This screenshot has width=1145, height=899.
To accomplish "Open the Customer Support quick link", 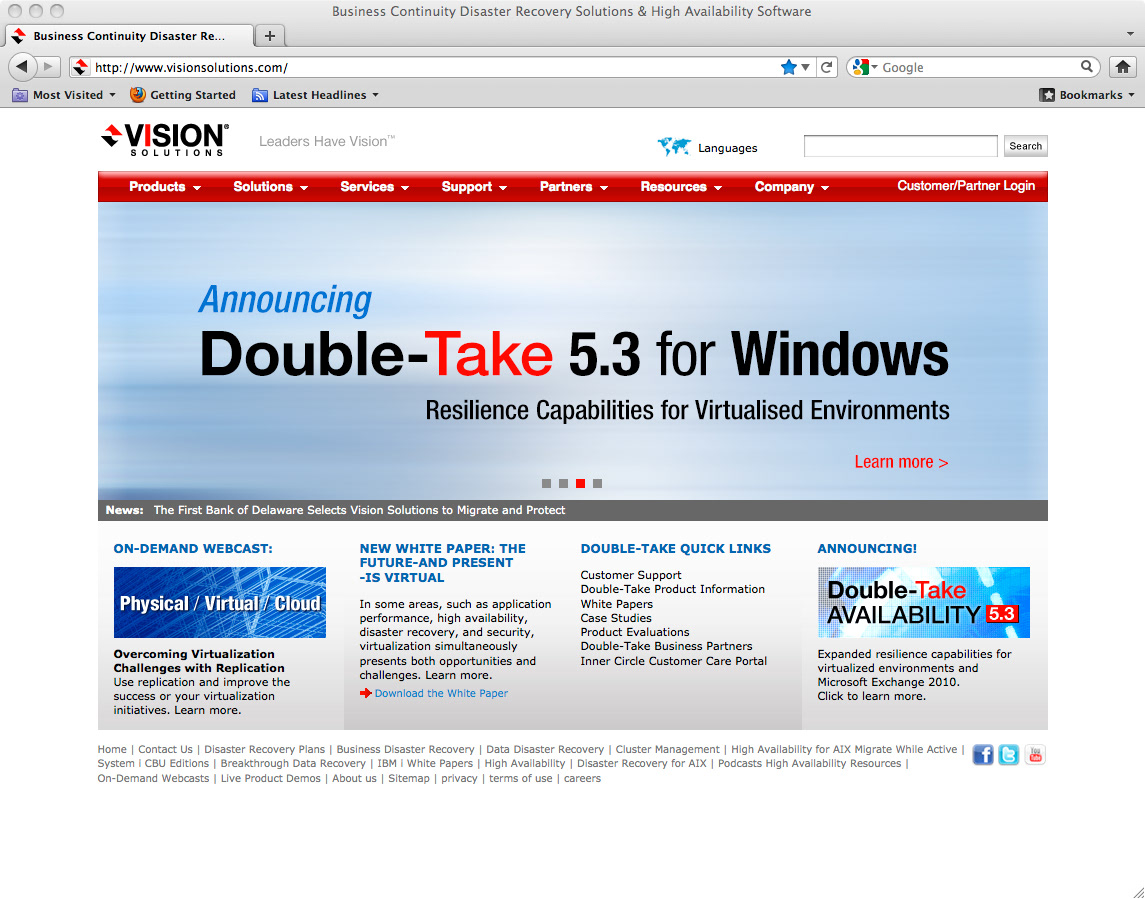I will pos(631,575).
